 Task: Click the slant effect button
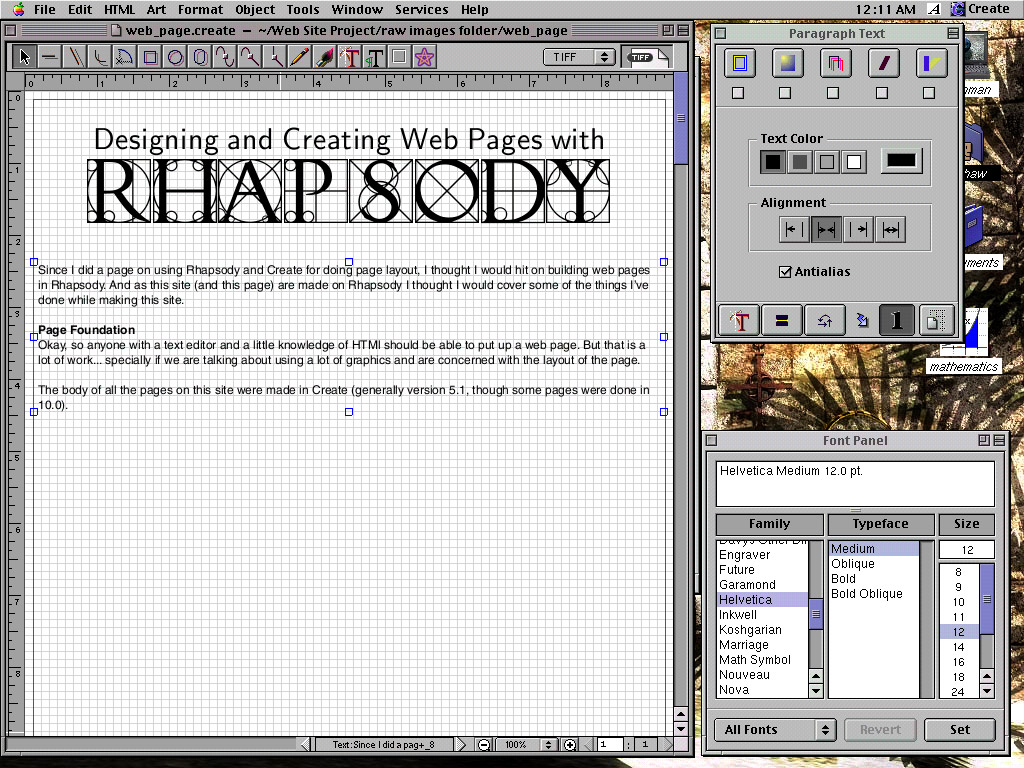[x=883, y=63]
